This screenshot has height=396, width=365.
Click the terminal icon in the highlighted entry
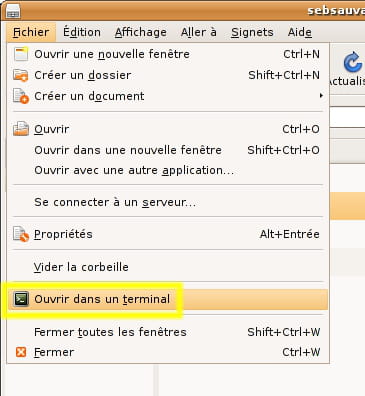[x=21, y=299]
